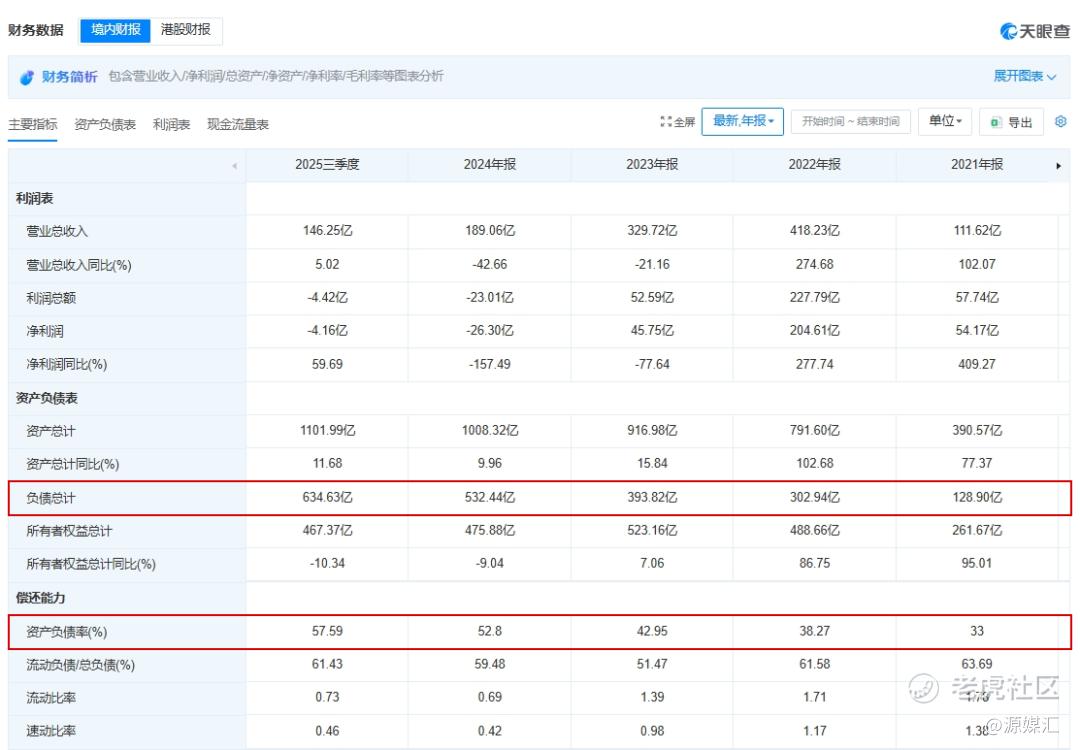Select the 主要指标 tab
The image size is (1080, 750).
click(32, 125)
